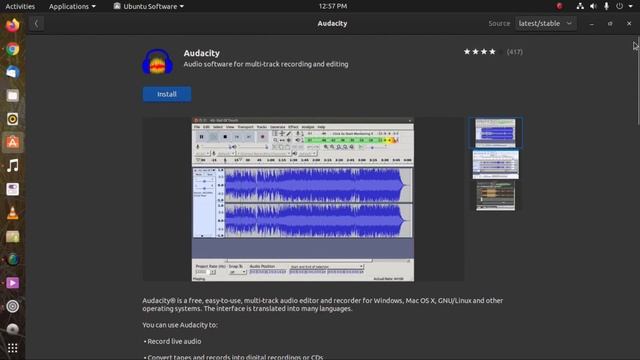Minimize the Ubuntu Software window
The width and height of the screenshot is (640, 360).
[x=591, y=24]
